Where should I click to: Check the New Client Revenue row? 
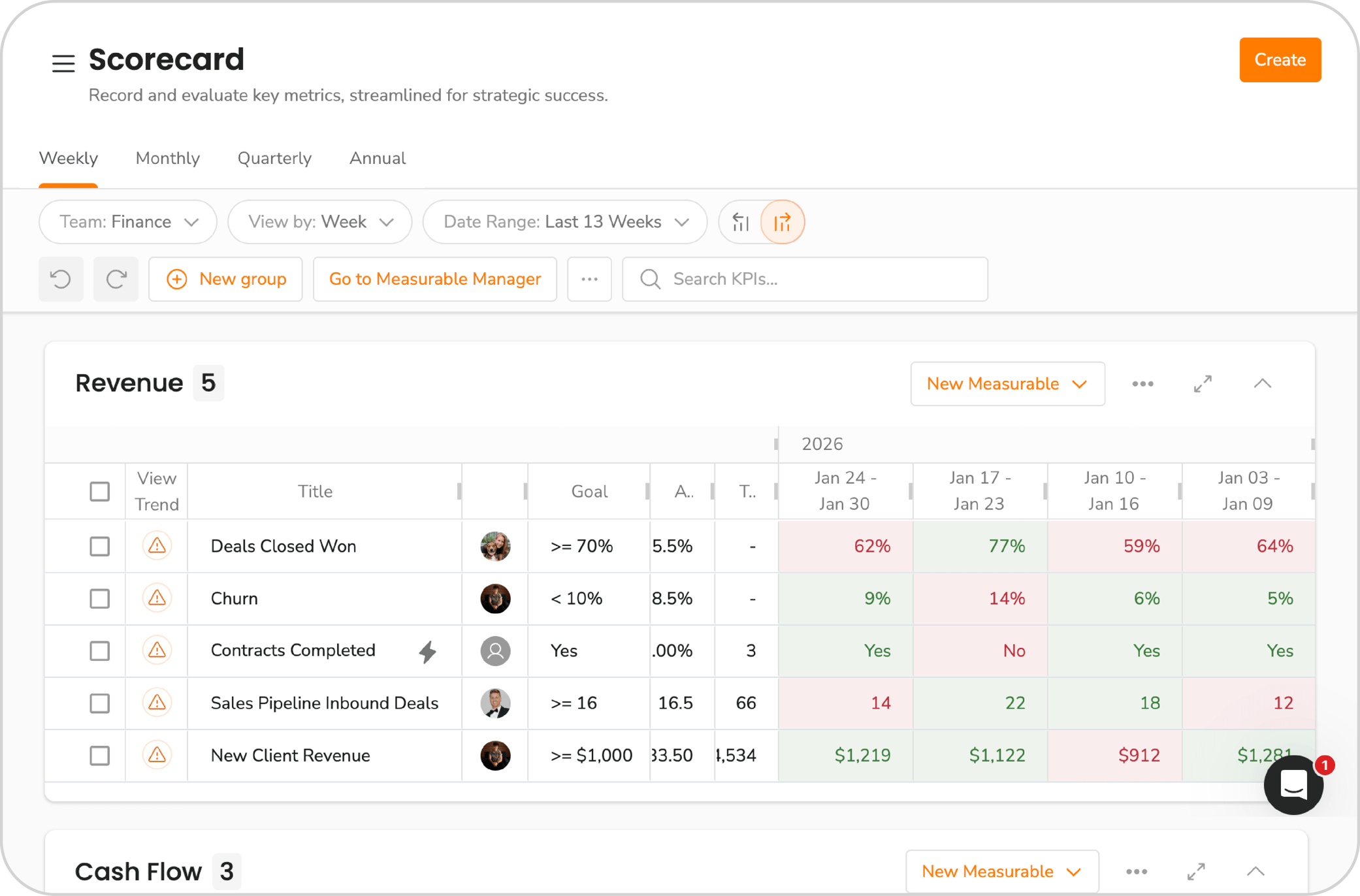[x=100, y=756]
